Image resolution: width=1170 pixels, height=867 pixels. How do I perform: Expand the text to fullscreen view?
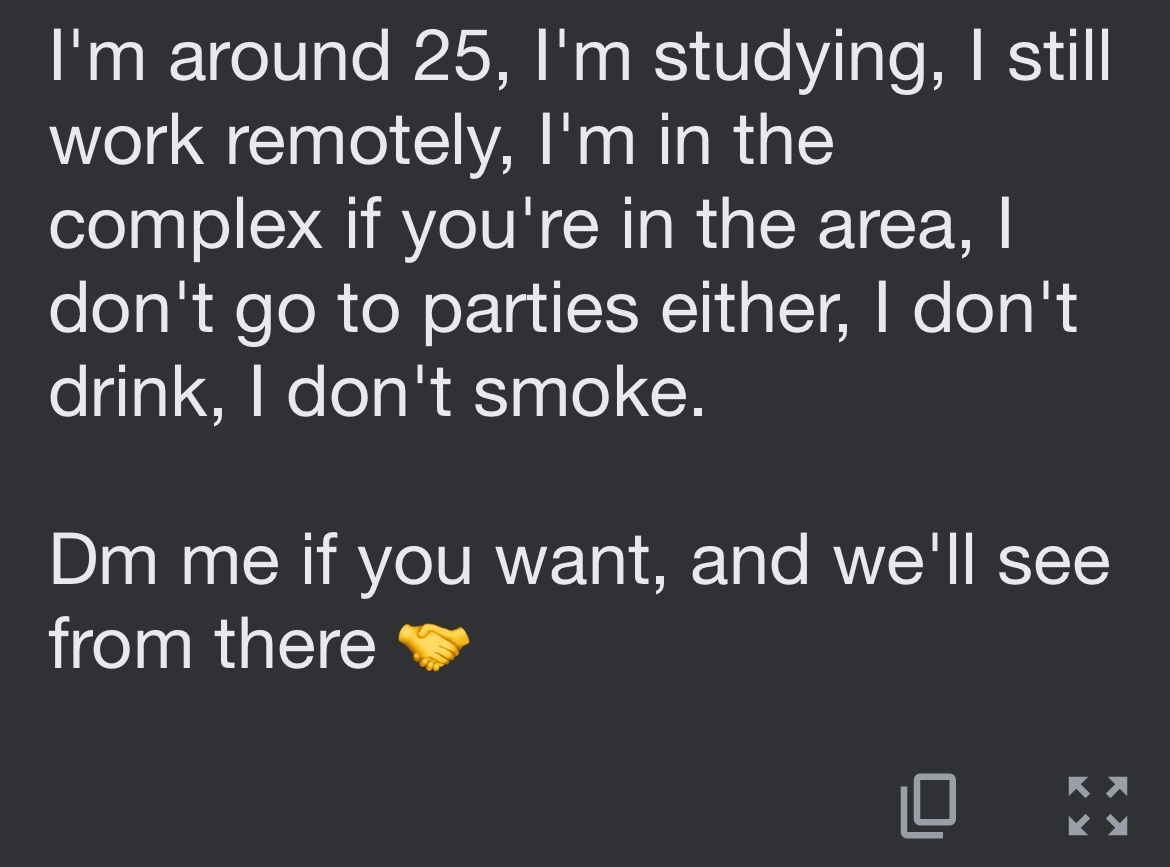1098,806
